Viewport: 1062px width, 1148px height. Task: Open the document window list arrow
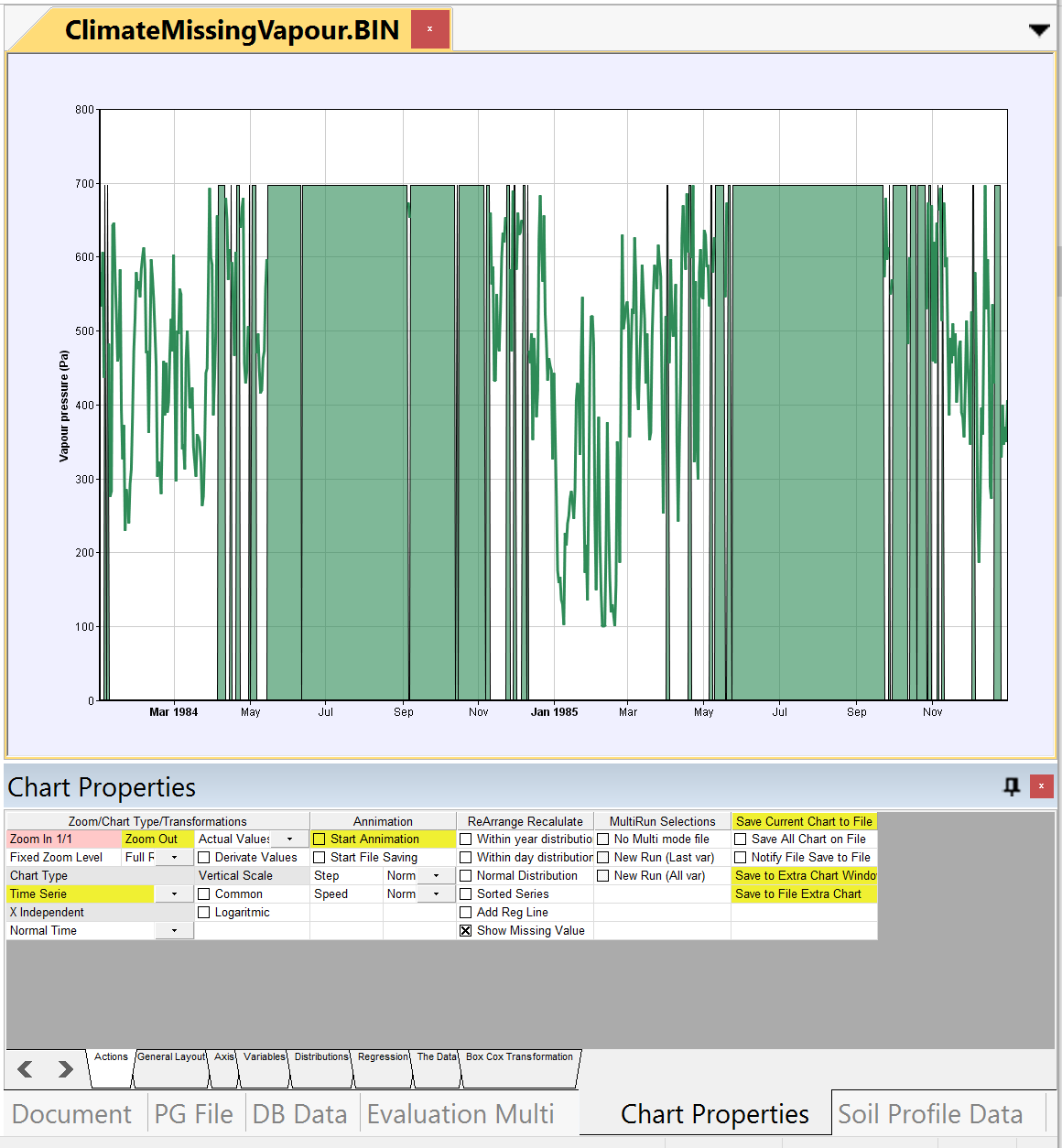1039,30
